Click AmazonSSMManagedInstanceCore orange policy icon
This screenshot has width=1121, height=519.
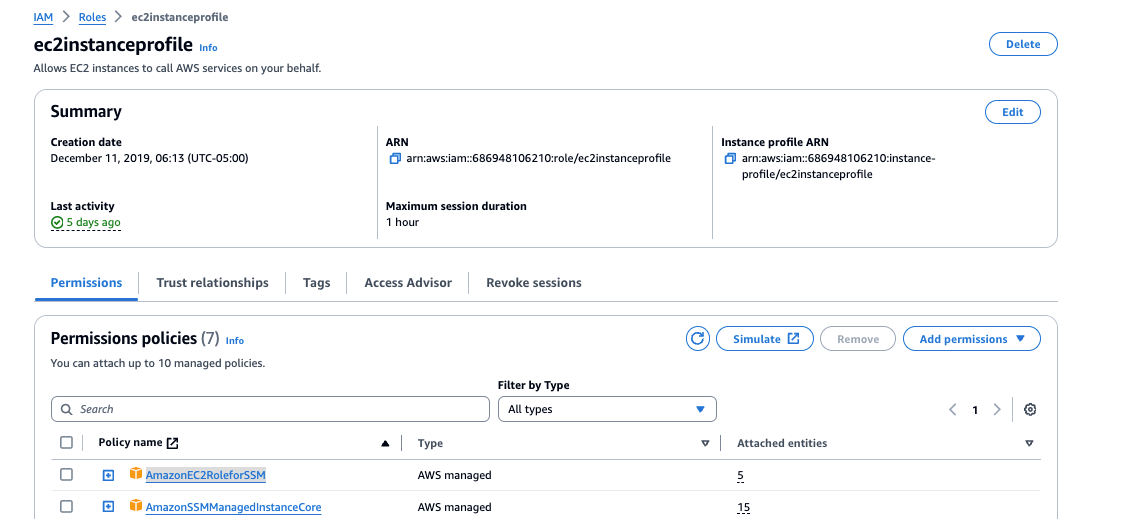(x=136, y=505)
